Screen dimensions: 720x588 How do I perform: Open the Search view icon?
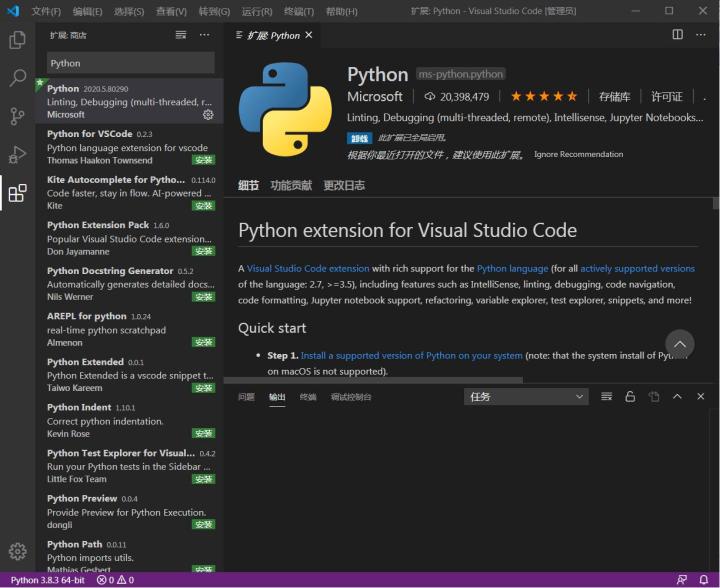coord(17,78)
